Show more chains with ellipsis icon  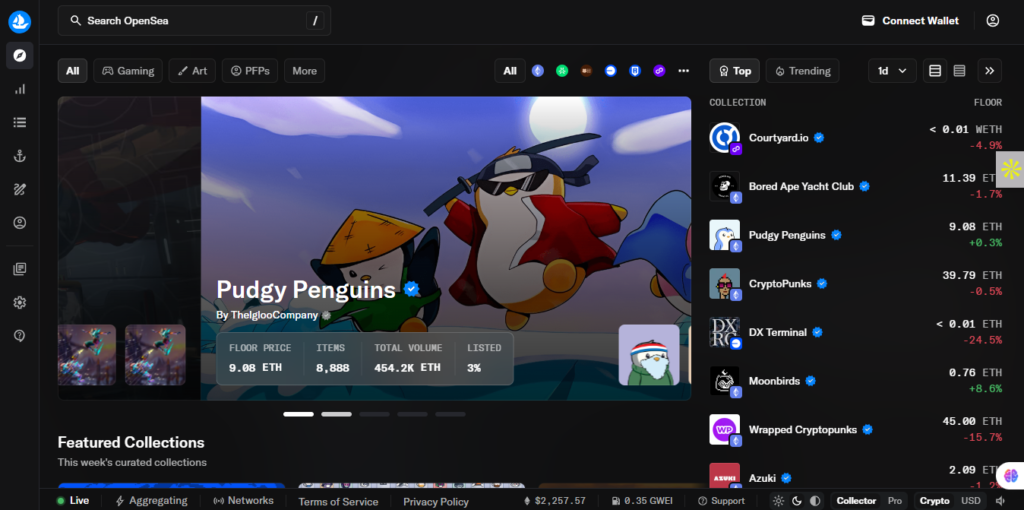click(x=684, y=71)
